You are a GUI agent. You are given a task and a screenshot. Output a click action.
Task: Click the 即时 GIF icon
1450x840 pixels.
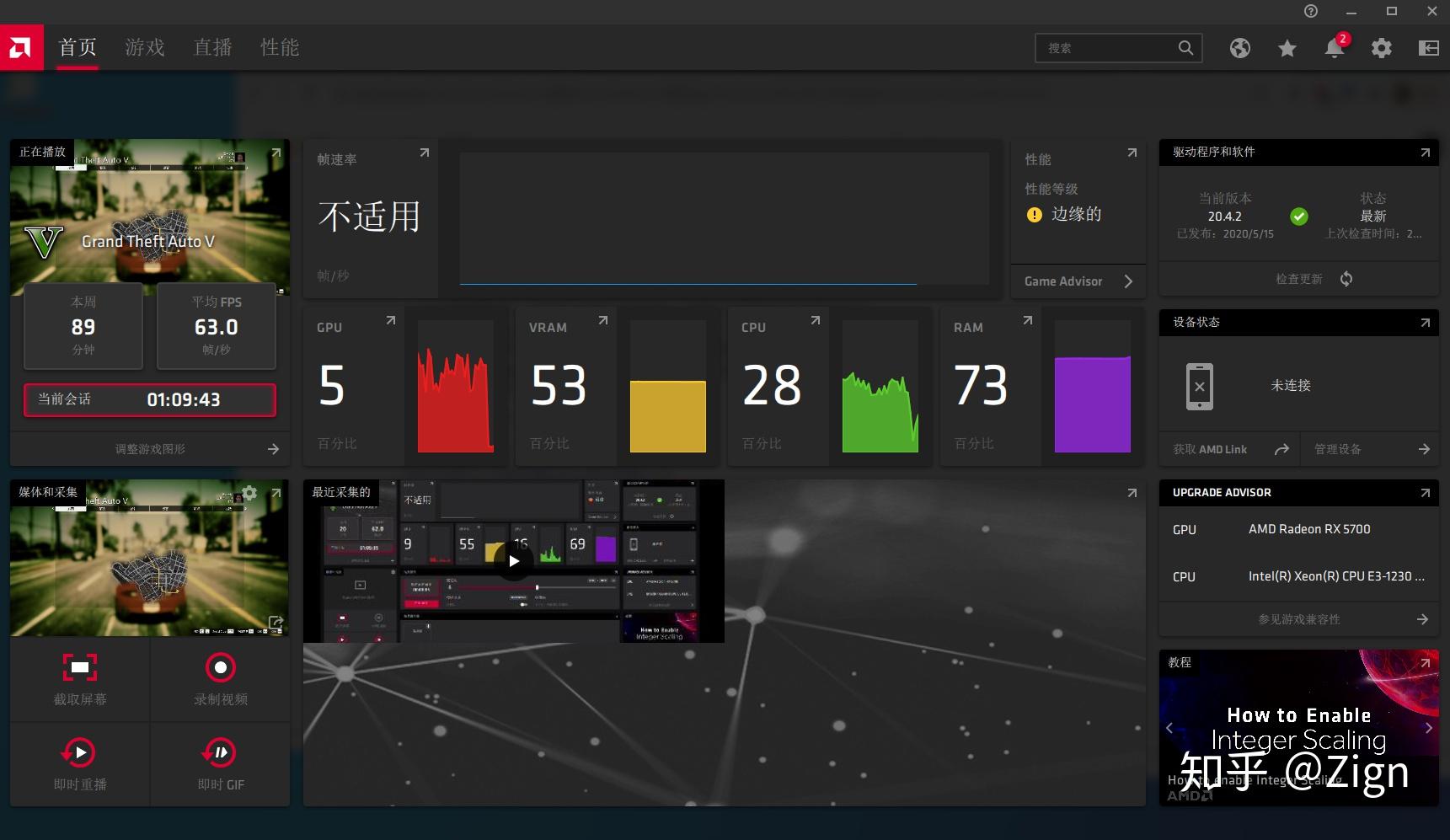coord(220,752)
